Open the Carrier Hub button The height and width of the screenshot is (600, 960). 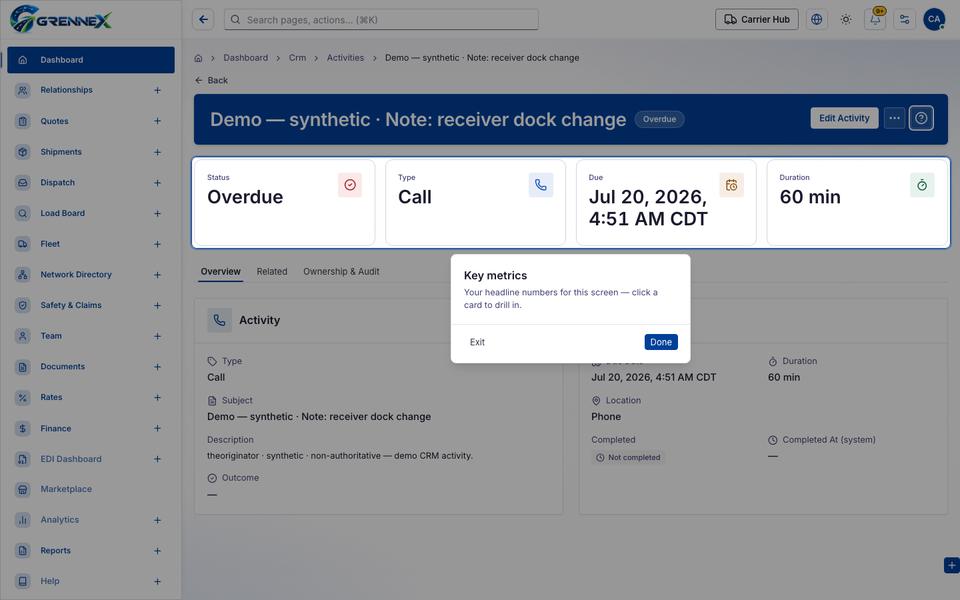pyautogui.click(x=757, y=20)
